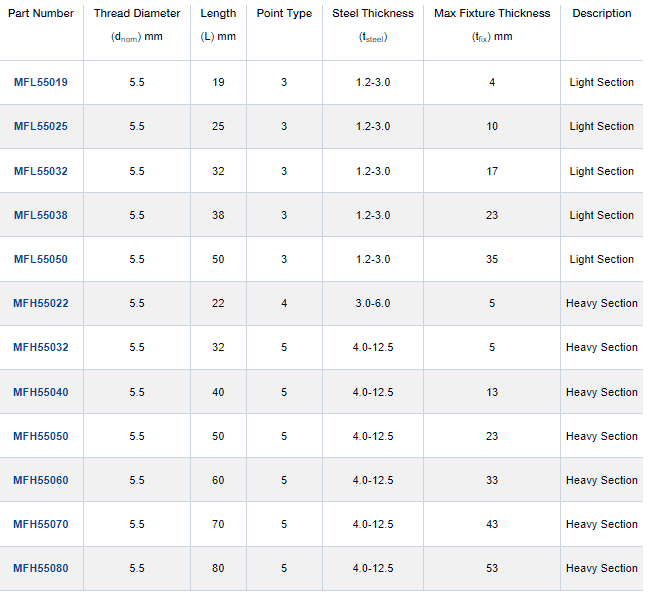This screenshot has width=651, height=593.
Task: Click the Max Fixture Thickness header
Action: point(492,14)
